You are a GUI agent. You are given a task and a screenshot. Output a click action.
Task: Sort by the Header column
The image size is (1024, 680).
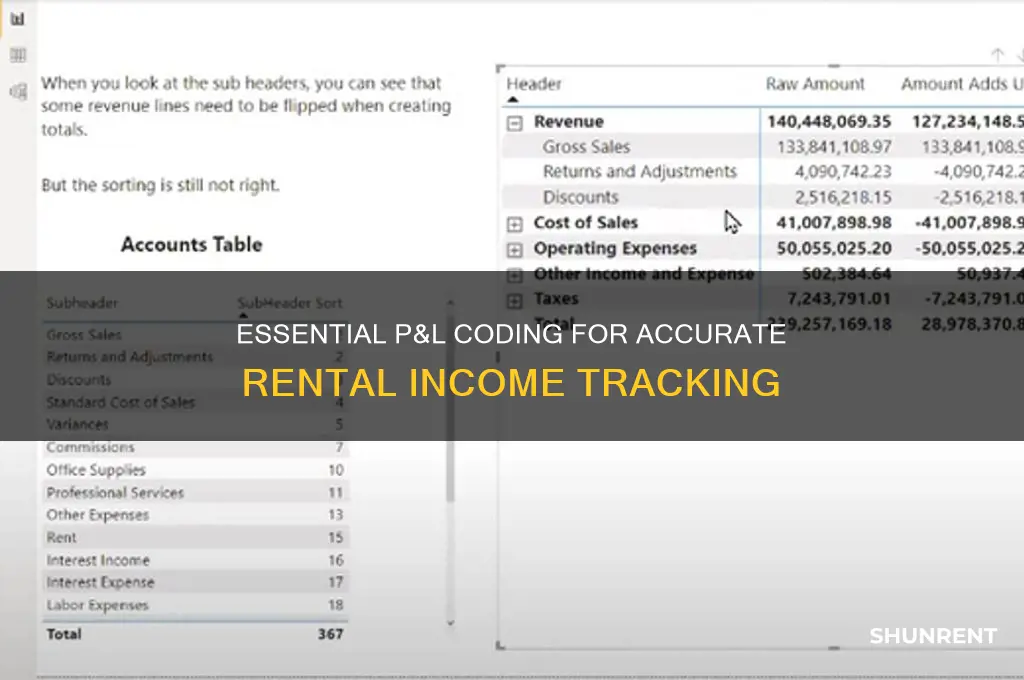[x=534, y=84]
